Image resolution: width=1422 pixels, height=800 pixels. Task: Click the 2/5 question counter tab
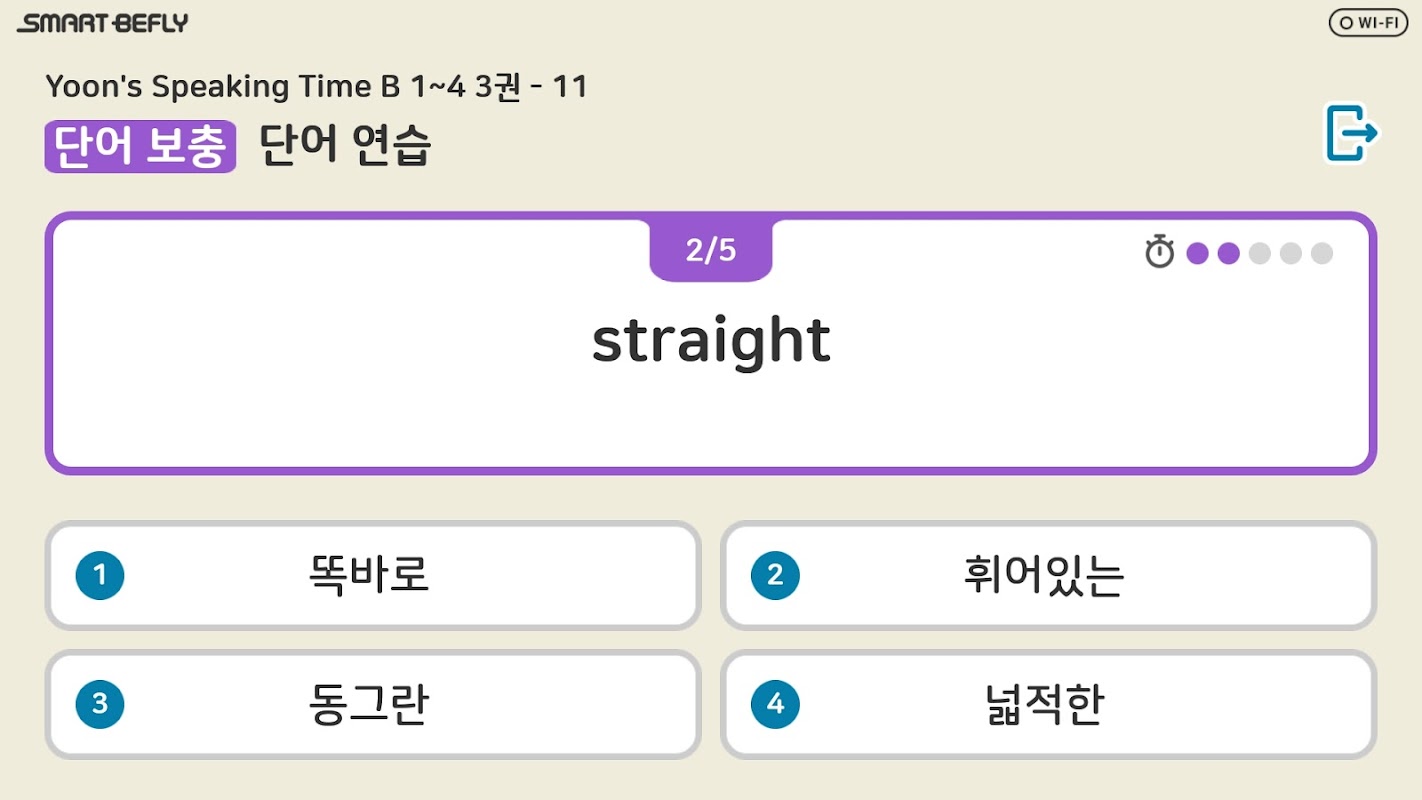pyautogui.click(x=710, y=250)
